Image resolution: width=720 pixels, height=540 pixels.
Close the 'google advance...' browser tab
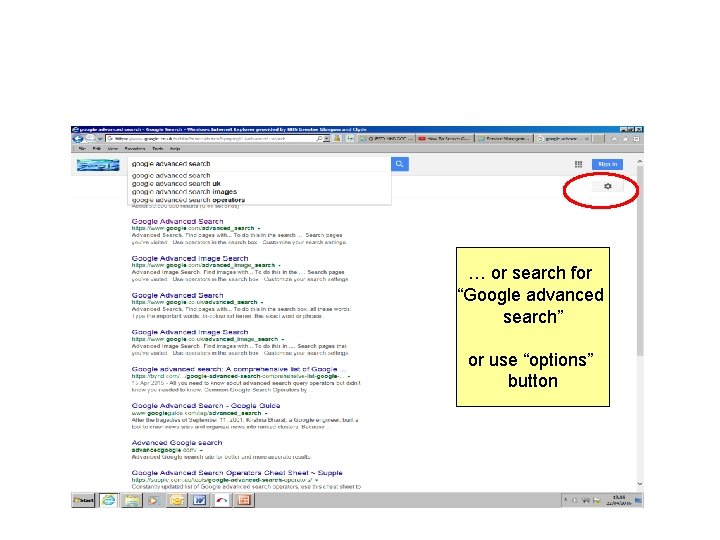pyautogui.click(x=587, y=139)
